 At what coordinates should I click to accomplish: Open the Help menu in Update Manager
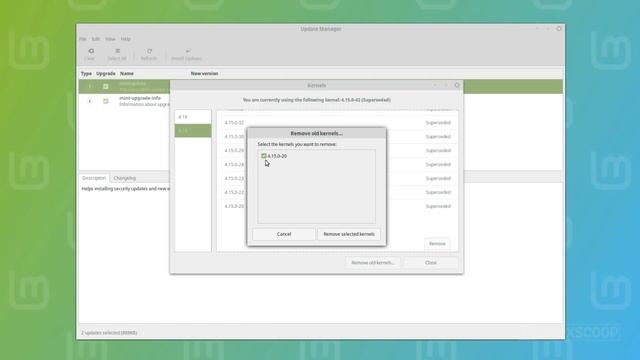[126, 39]
